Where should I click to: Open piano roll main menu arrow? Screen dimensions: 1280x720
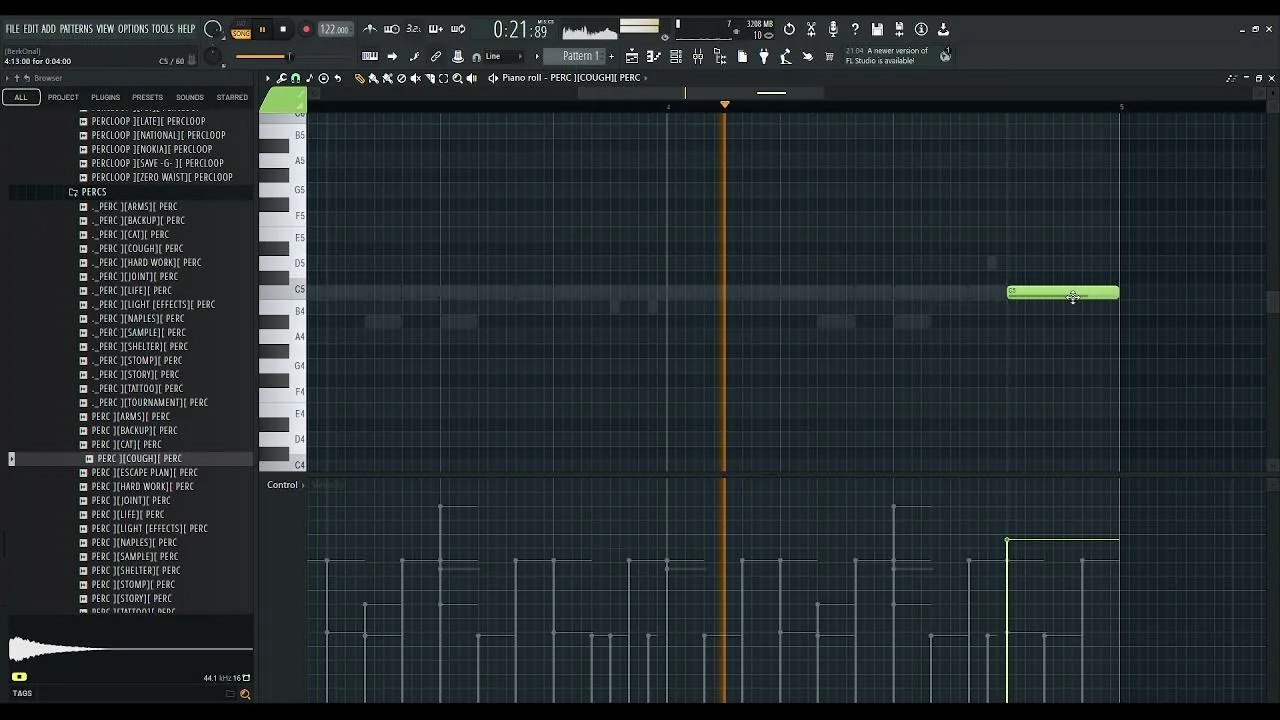tap(268, 78)
